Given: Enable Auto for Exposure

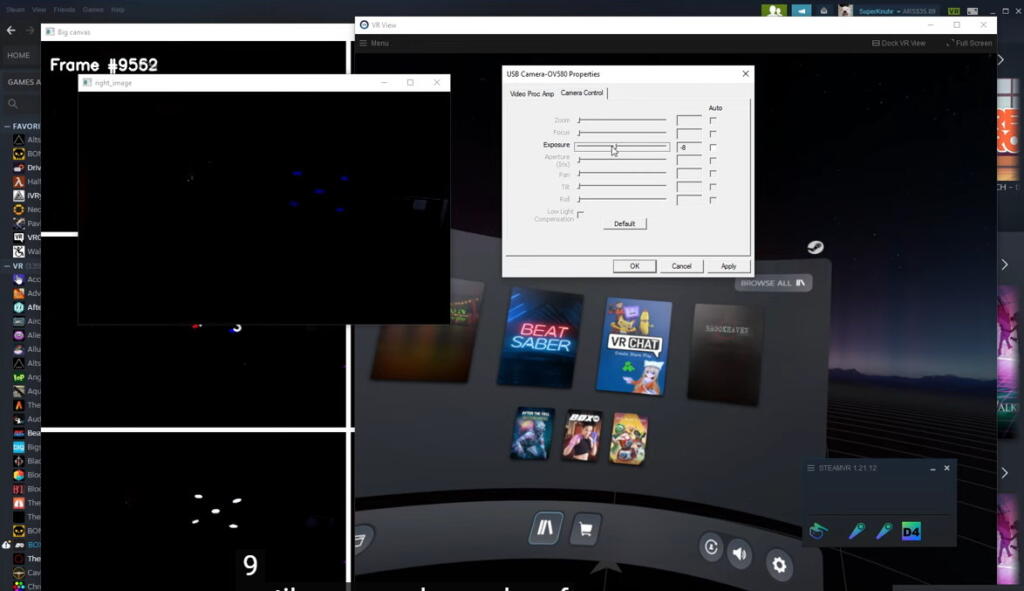Looking at the screenshot, I should tap(713, 147).
